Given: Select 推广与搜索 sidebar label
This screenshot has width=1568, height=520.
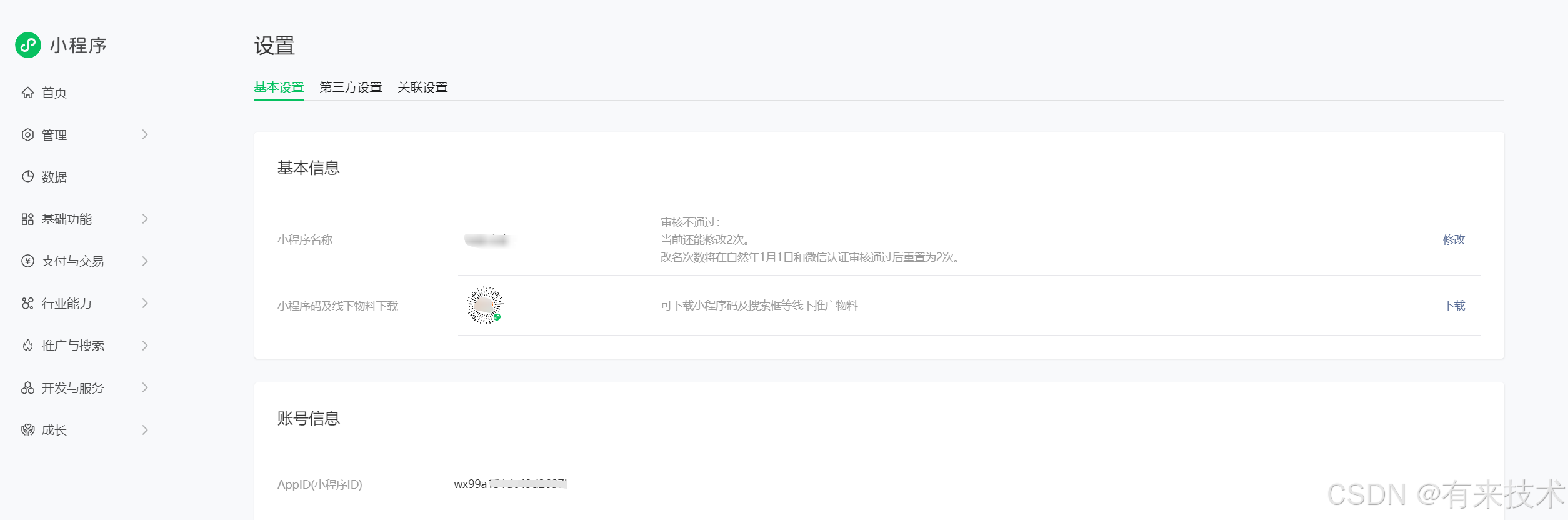Looking at the screenshot, I should (73, 346).
